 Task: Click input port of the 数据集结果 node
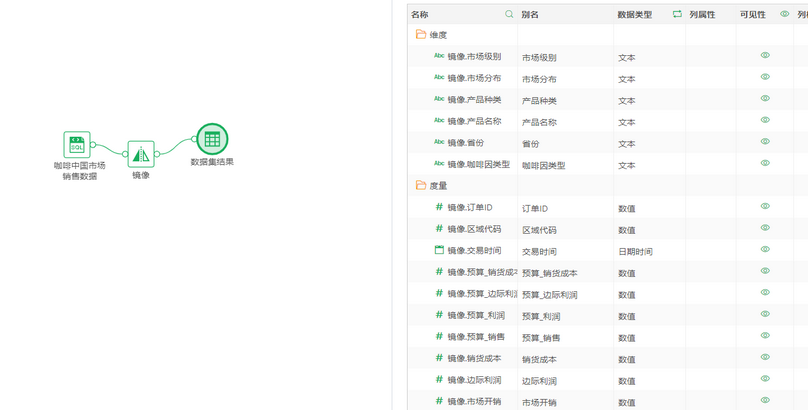pyautogui.click(x=194, y=139)
